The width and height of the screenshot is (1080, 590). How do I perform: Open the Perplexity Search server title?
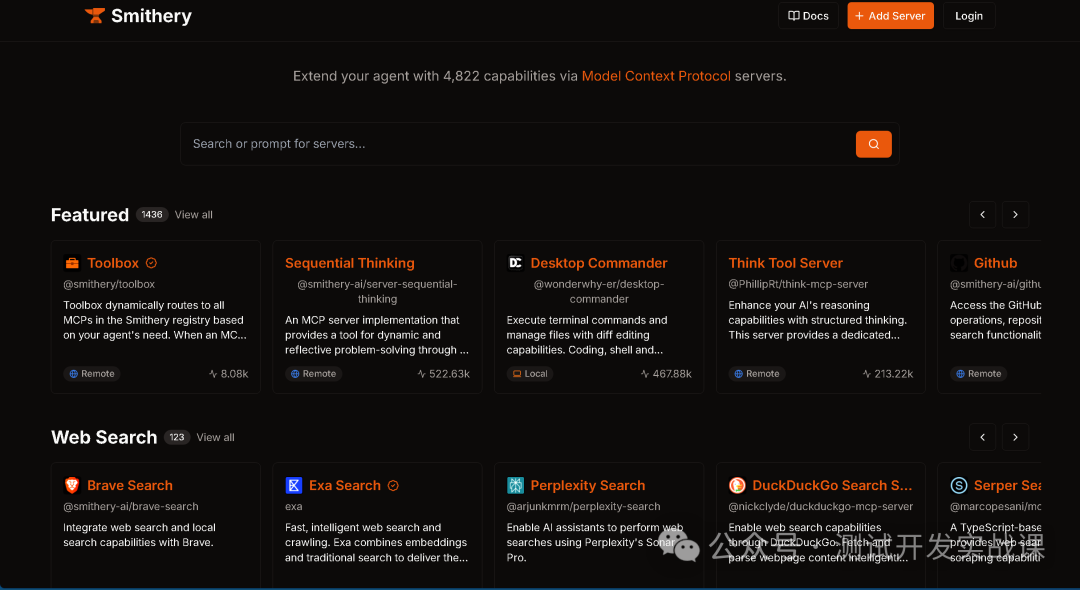(x=588, y=485)
